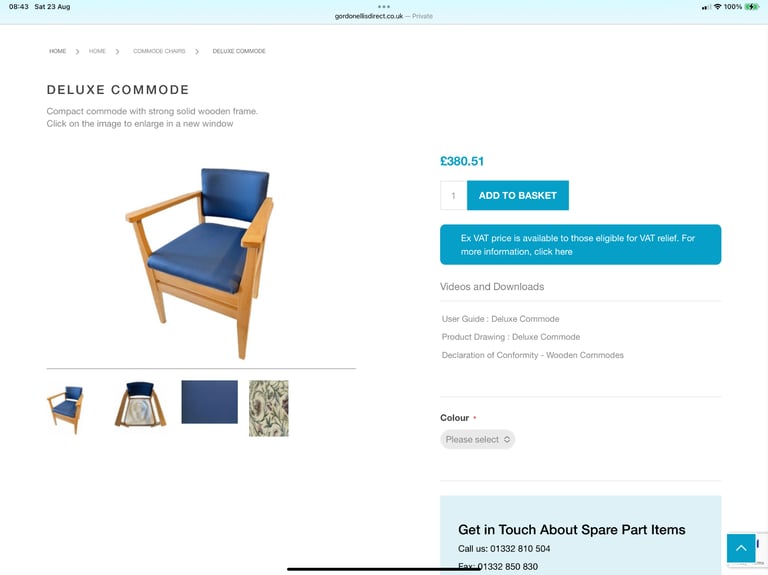Tap the battery status icon
The width and height of the screenshot is (768, 575).
pyautogui.click(x=752, y=7)
